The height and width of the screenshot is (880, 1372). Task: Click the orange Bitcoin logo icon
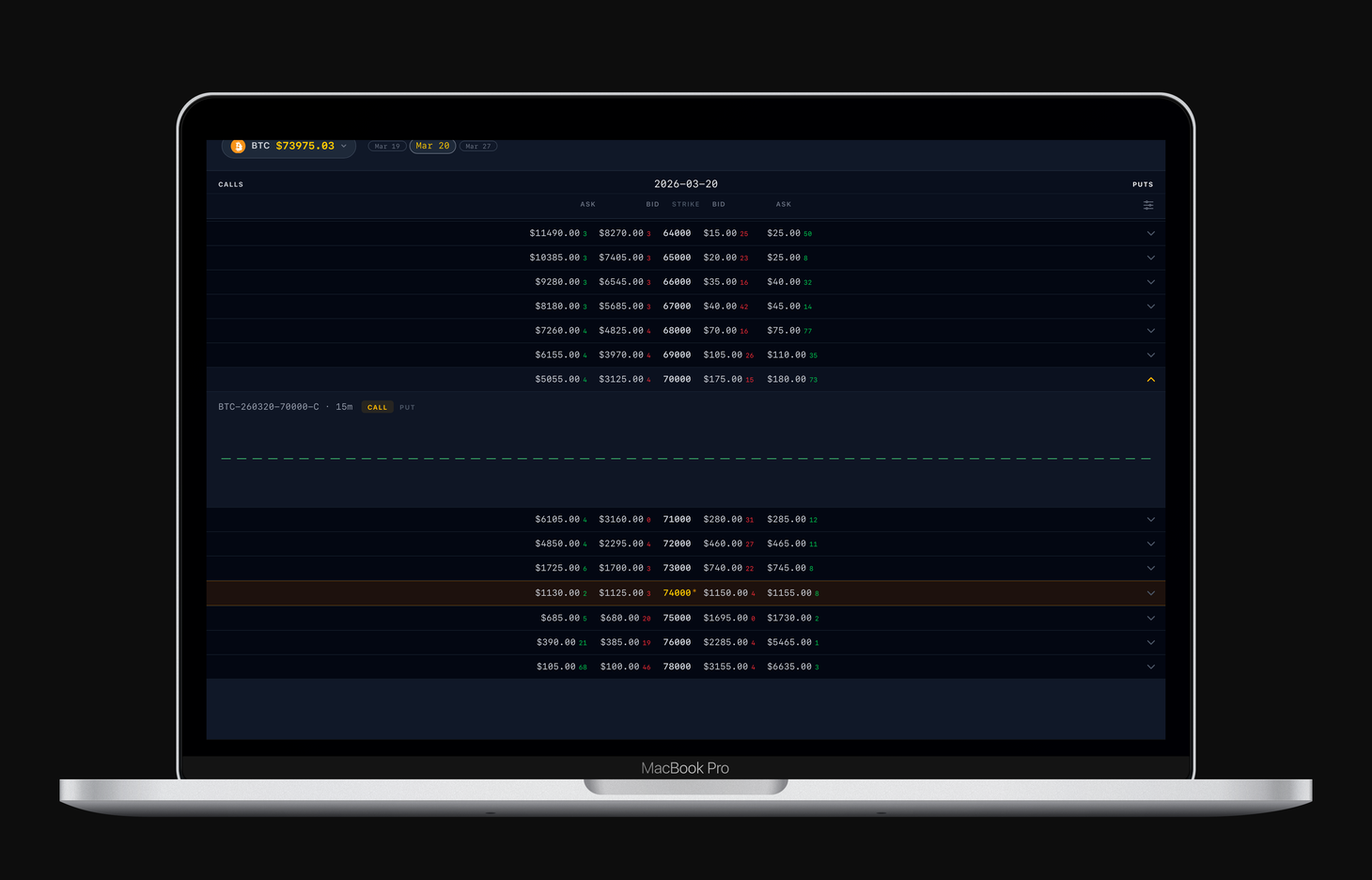click(238, 146)
